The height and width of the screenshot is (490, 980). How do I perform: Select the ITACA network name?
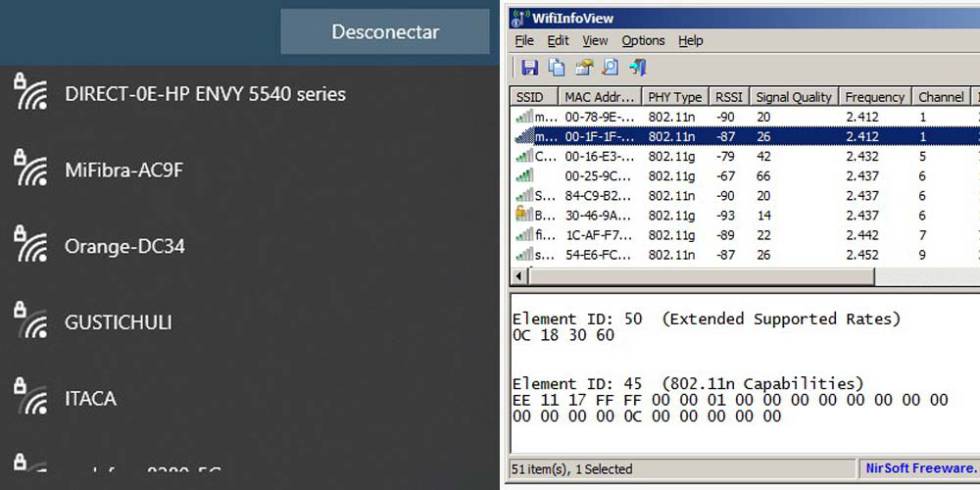pos(91,399)
